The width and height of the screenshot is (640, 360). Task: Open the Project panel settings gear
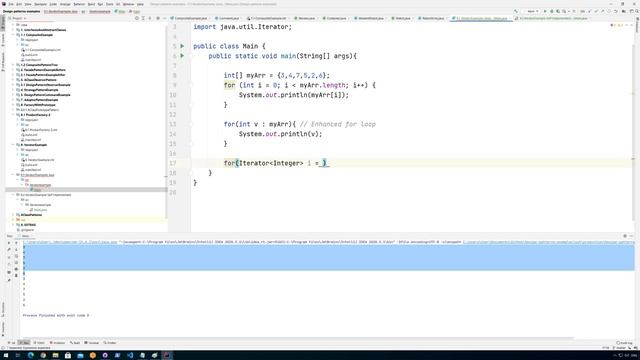coord(158,18)
